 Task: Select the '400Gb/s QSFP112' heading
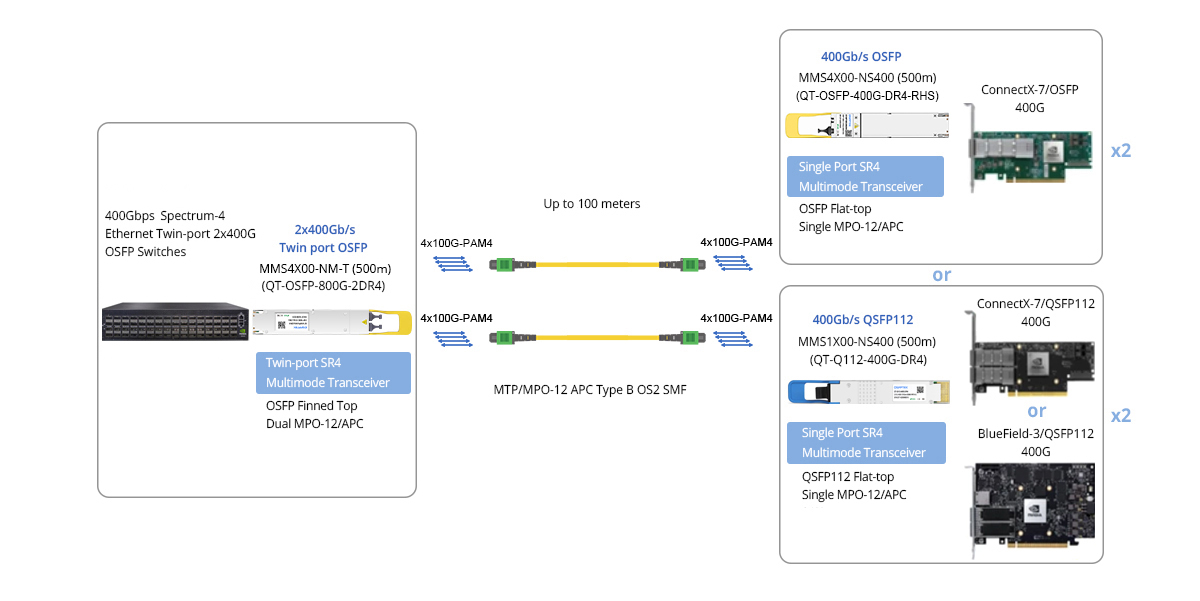coord(863,320)
